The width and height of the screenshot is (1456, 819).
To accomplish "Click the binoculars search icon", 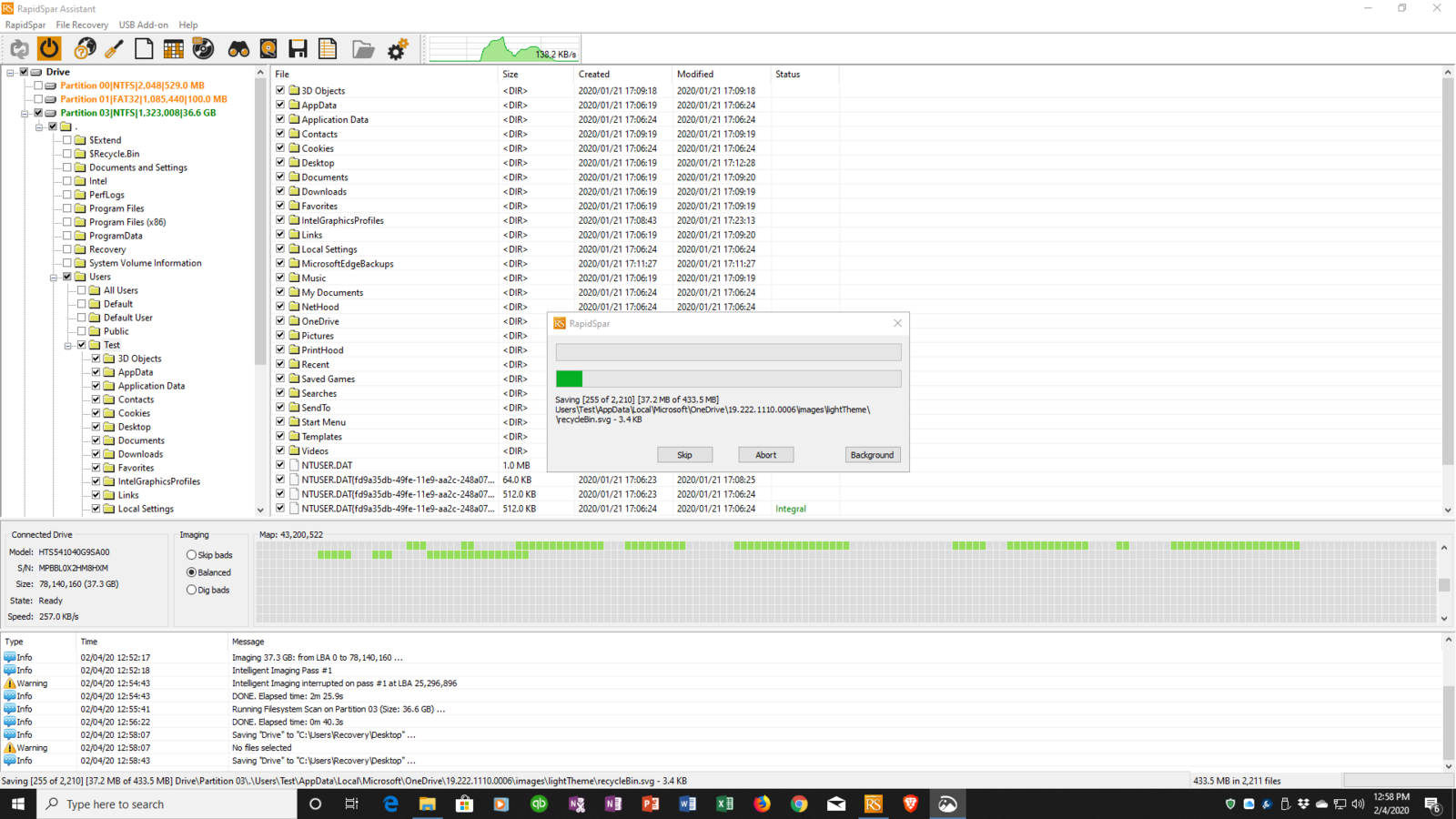I will point(238,49).
